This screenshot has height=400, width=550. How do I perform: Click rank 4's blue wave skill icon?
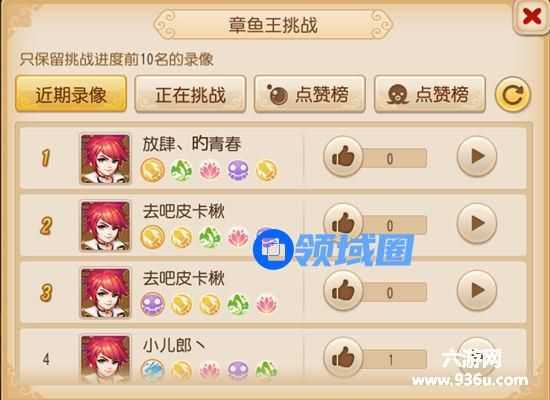coord(153,370)
